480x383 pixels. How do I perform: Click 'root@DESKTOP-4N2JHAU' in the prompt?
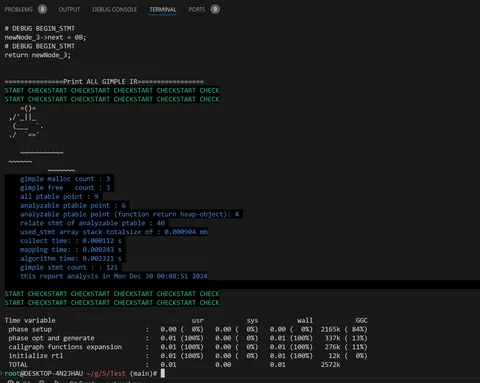(44, 373)
